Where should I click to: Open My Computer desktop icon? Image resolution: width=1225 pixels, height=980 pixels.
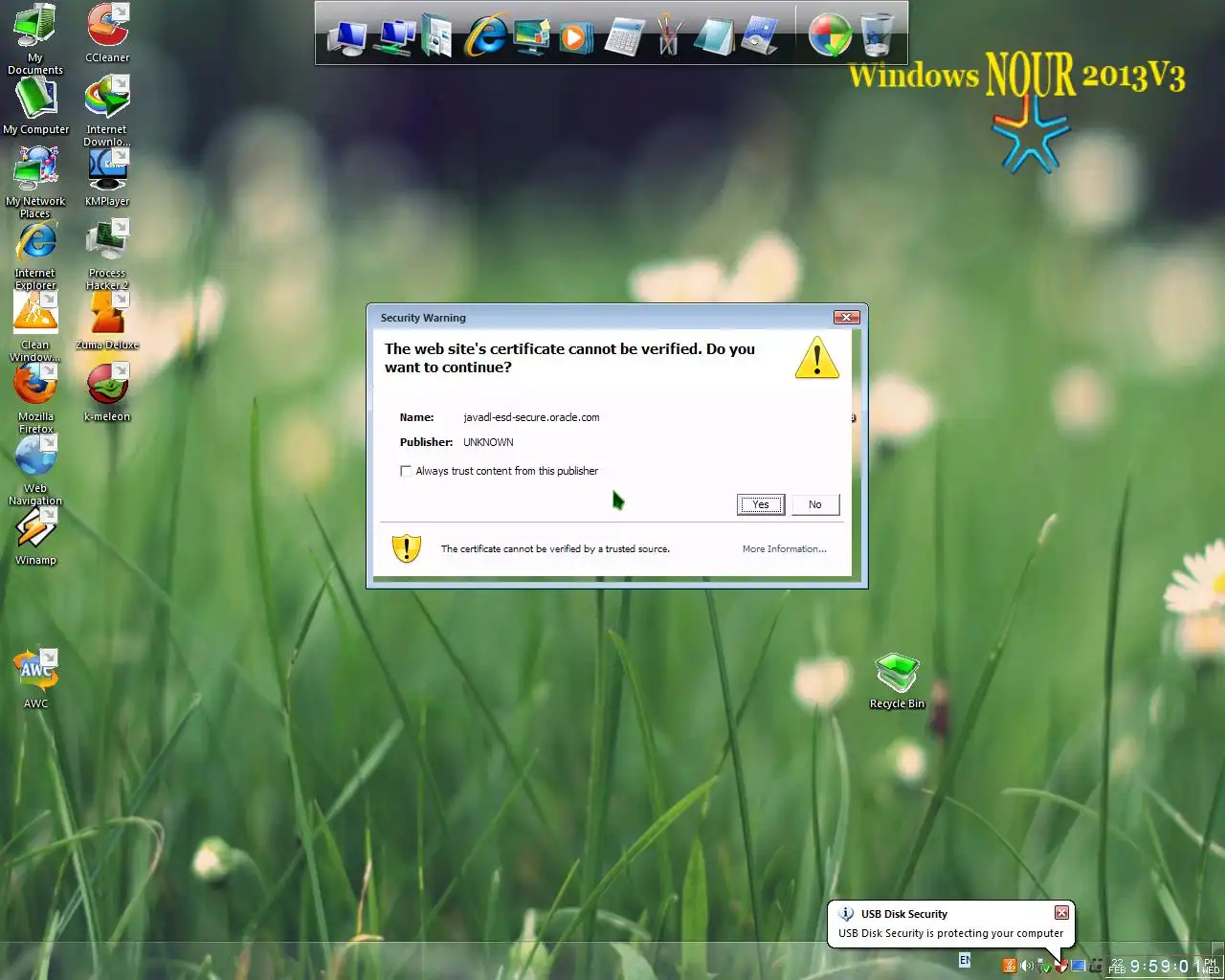tap(35, 105)
